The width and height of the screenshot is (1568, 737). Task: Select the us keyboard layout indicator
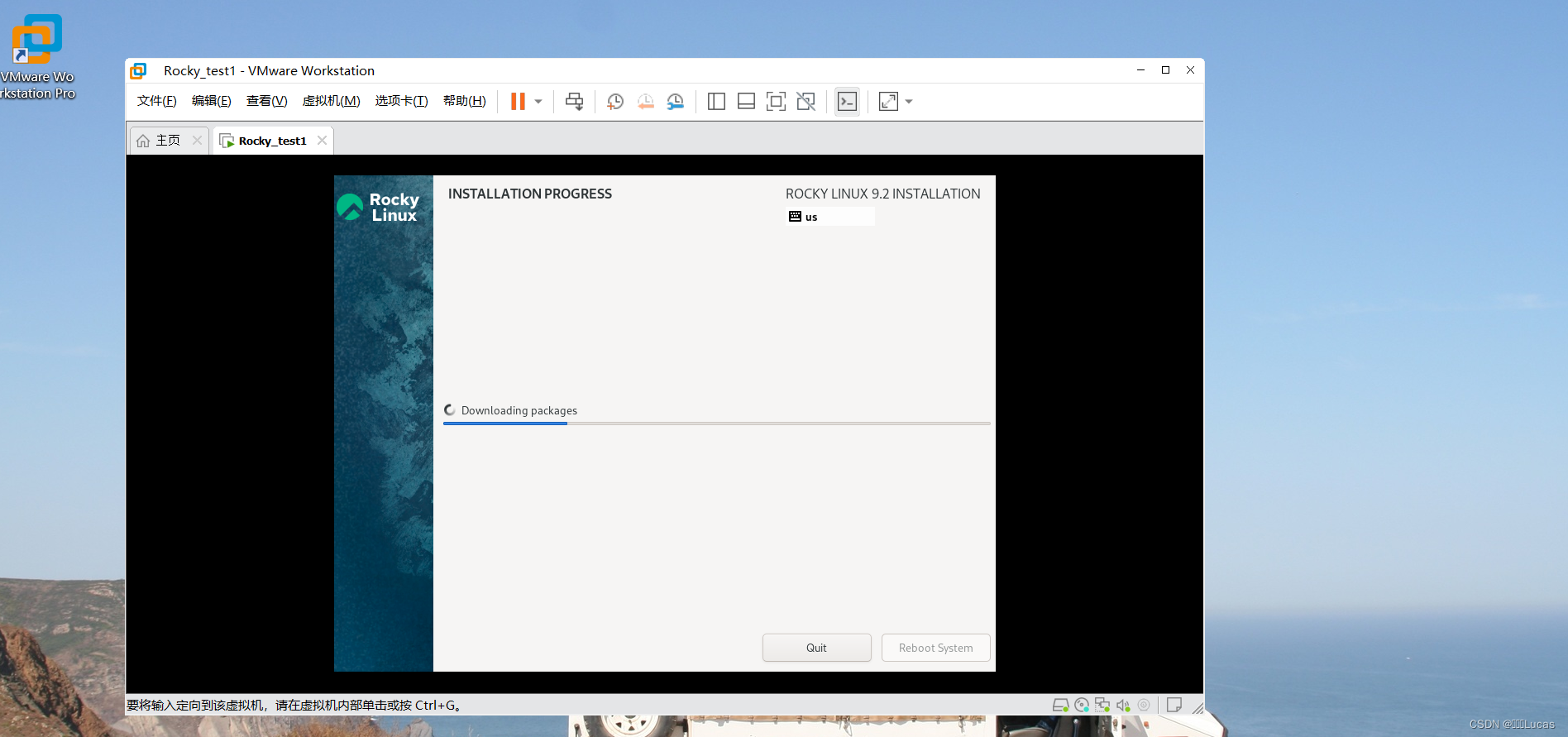[829, 217]
